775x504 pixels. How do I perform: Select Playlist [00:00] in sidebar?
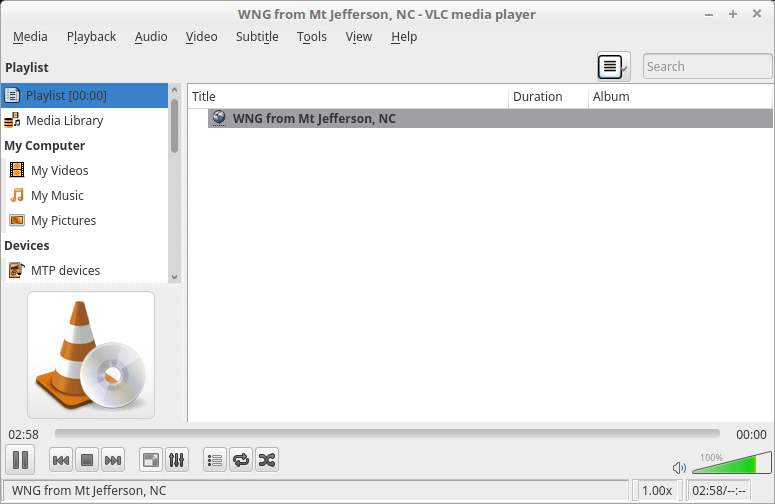click(85, 95)
